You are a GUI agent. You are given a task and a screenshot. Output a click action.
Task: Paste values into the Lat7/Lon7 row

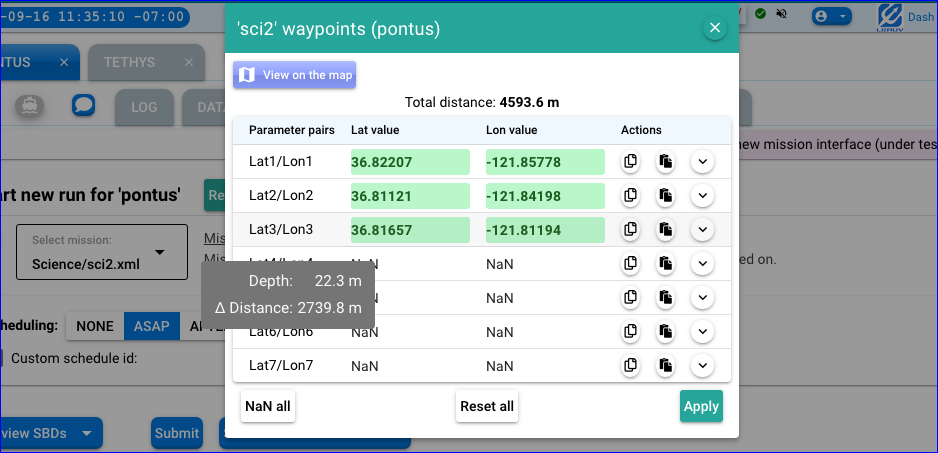[x=665, y=366]
